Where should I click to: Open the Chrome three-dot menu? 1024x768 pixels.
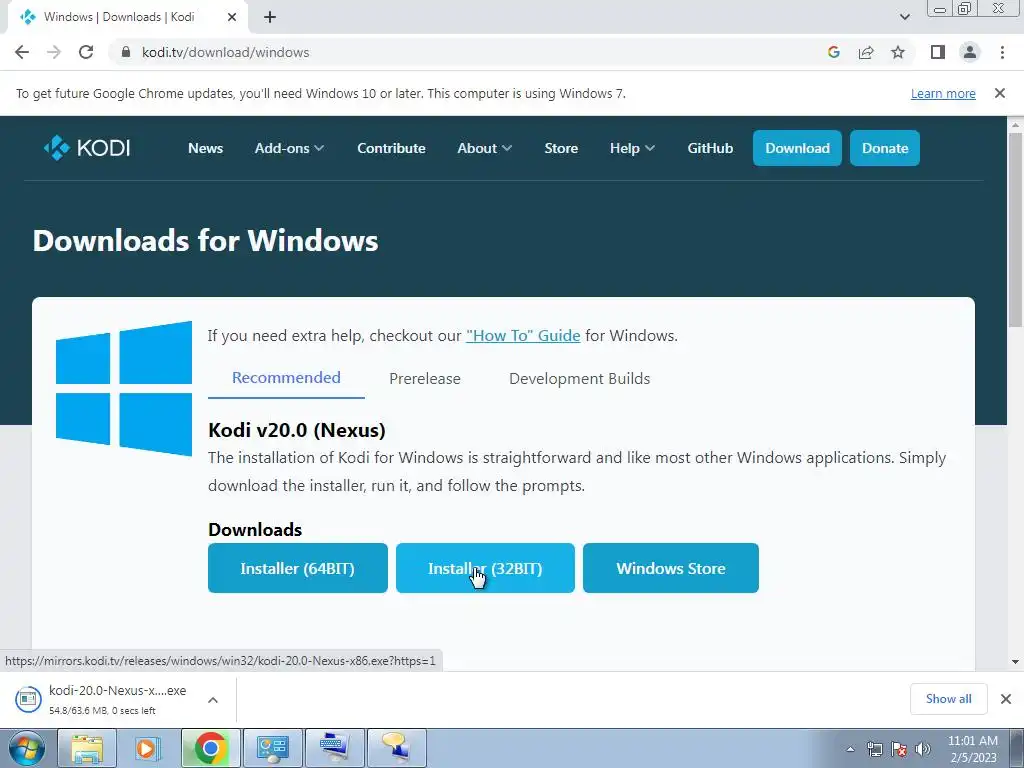(x=1002, y=52)
